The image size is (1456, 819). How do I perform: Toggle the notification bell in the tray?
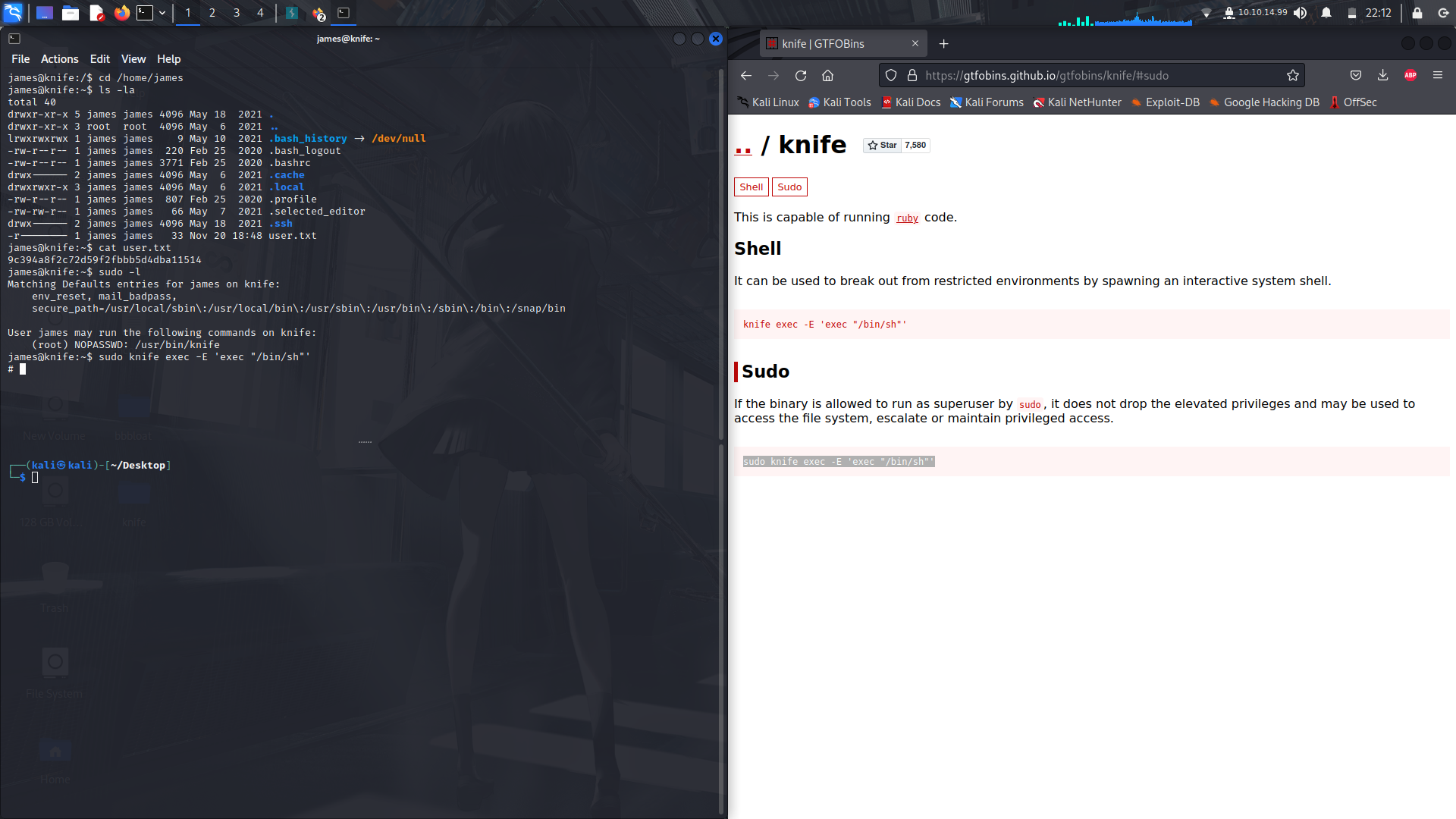coord(1326,13)
